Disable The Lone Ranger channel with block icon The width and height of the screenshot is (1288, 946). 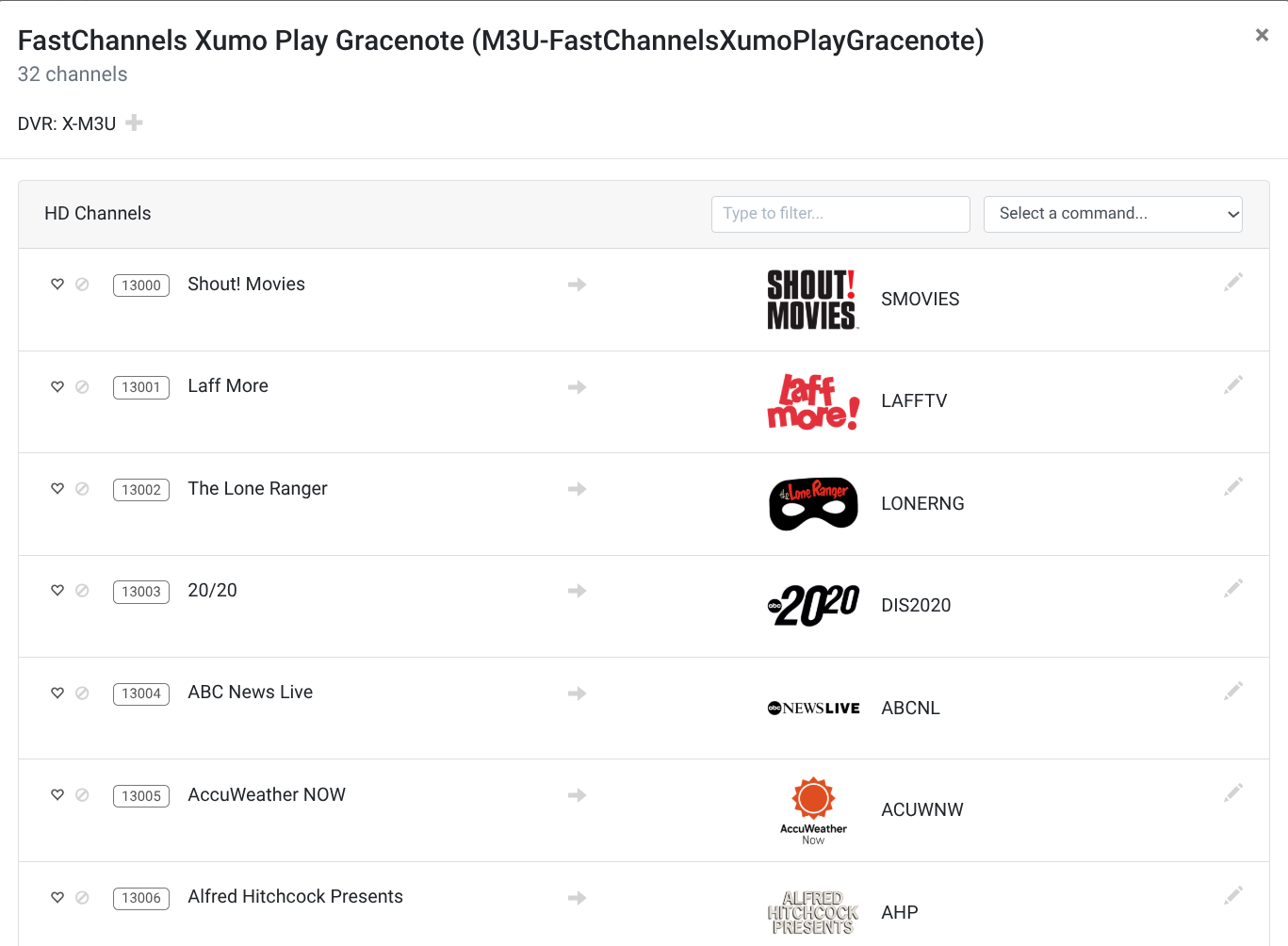coord(82,489)
